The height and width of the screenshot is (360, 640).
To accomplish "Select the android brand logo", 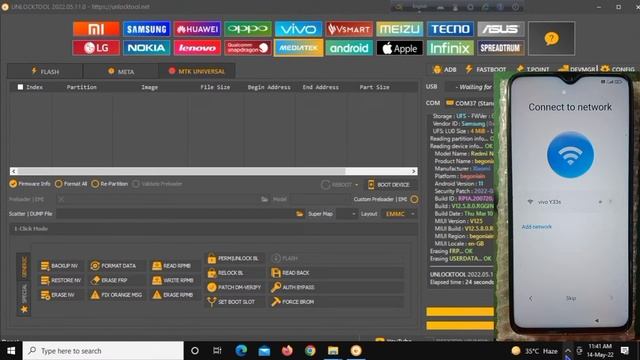I will [349, 48].
